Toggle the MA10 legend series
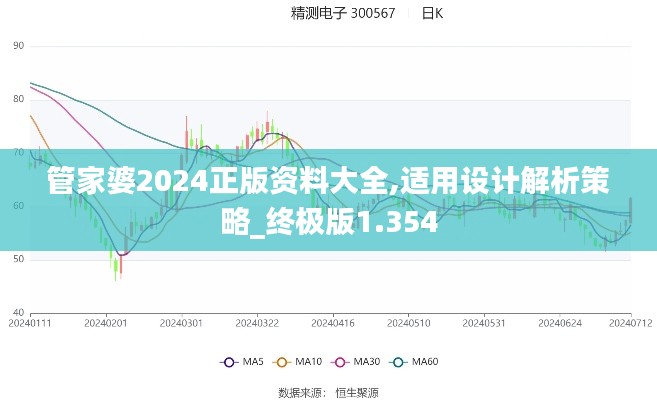The width and height of the screenshot is (657, 400). pos(297,362)
